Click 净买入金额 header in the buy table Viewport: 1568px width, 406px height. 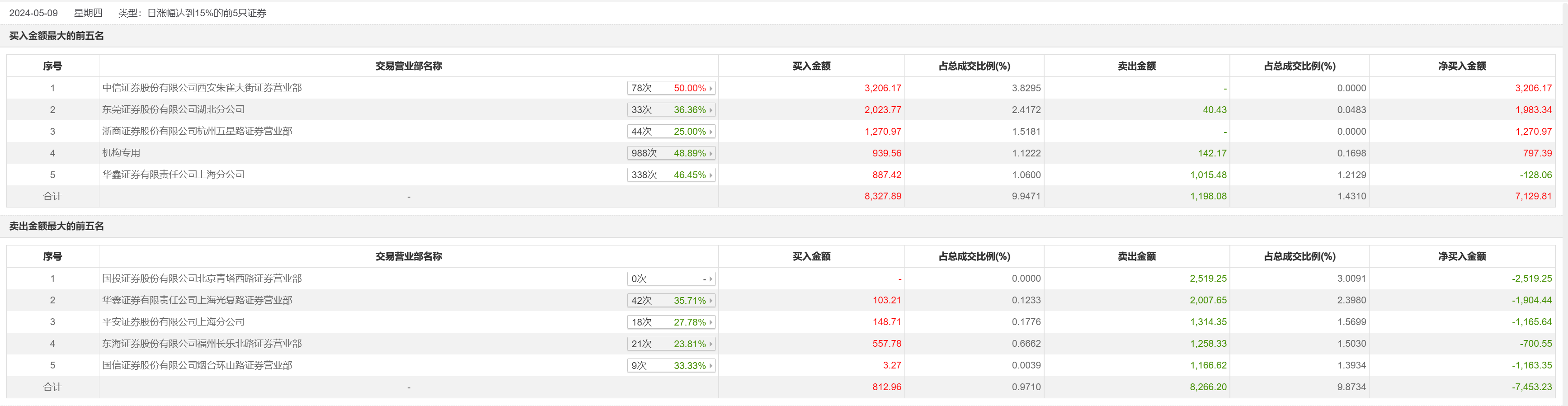point(1461,66)
